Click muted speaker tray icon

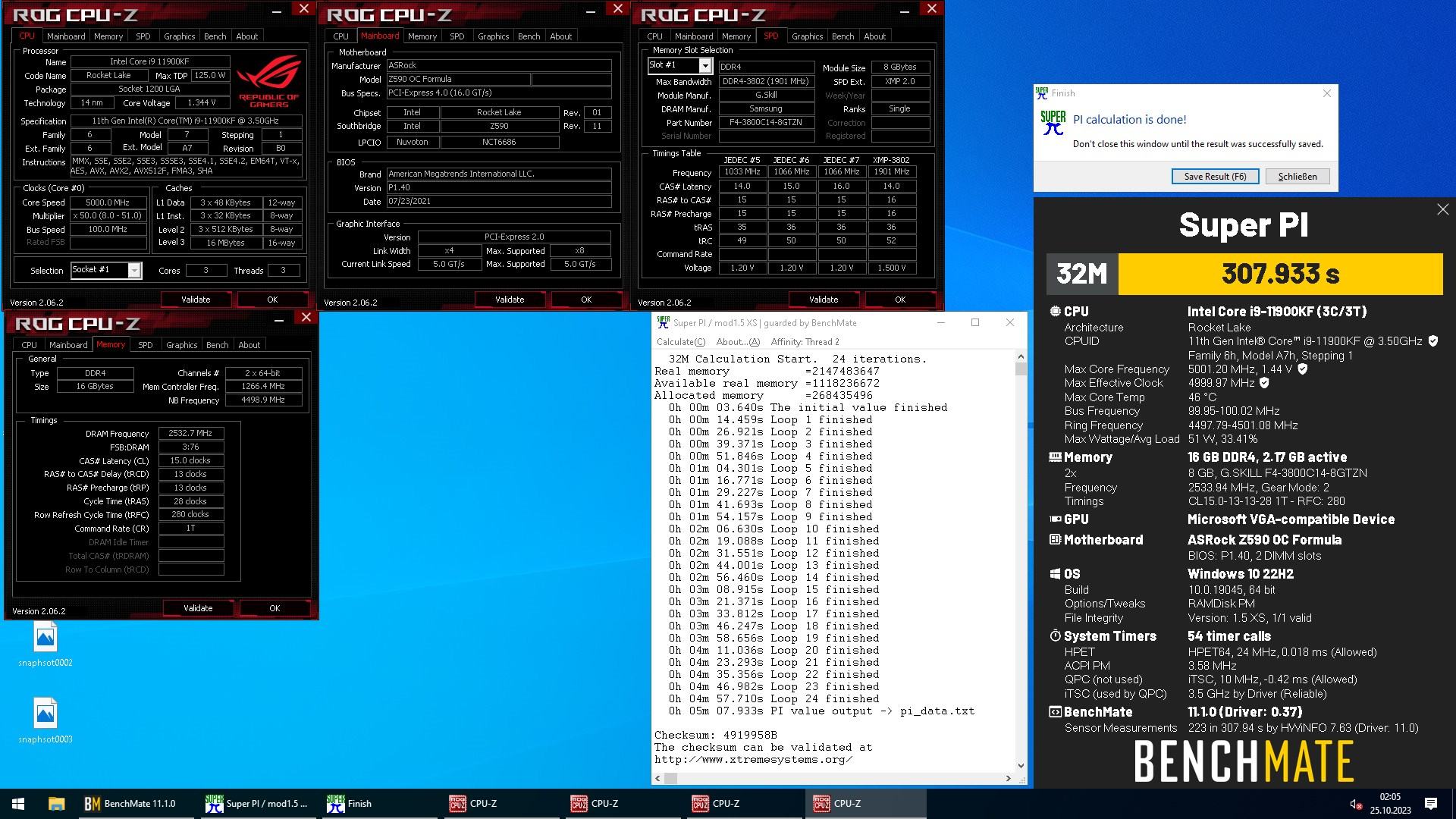[1356, 804]
